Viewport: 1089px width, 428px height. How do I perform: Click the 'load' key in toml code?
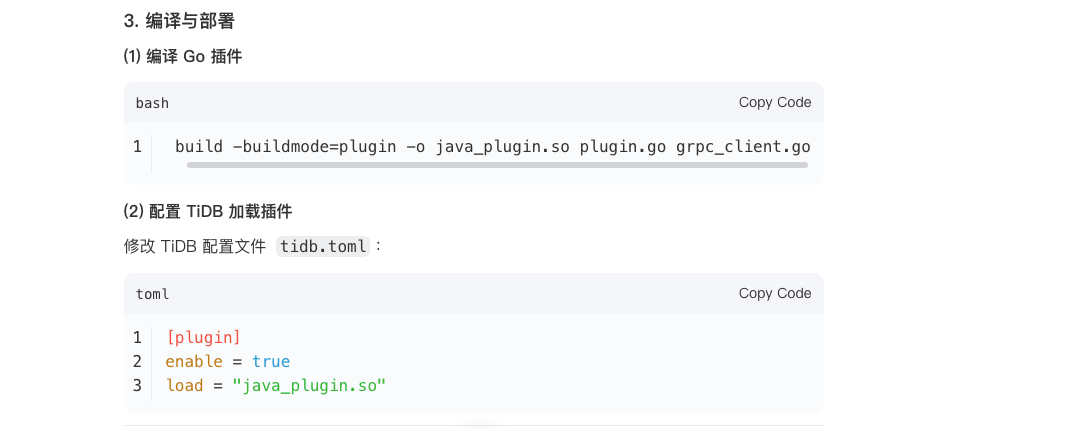(184, 385)
